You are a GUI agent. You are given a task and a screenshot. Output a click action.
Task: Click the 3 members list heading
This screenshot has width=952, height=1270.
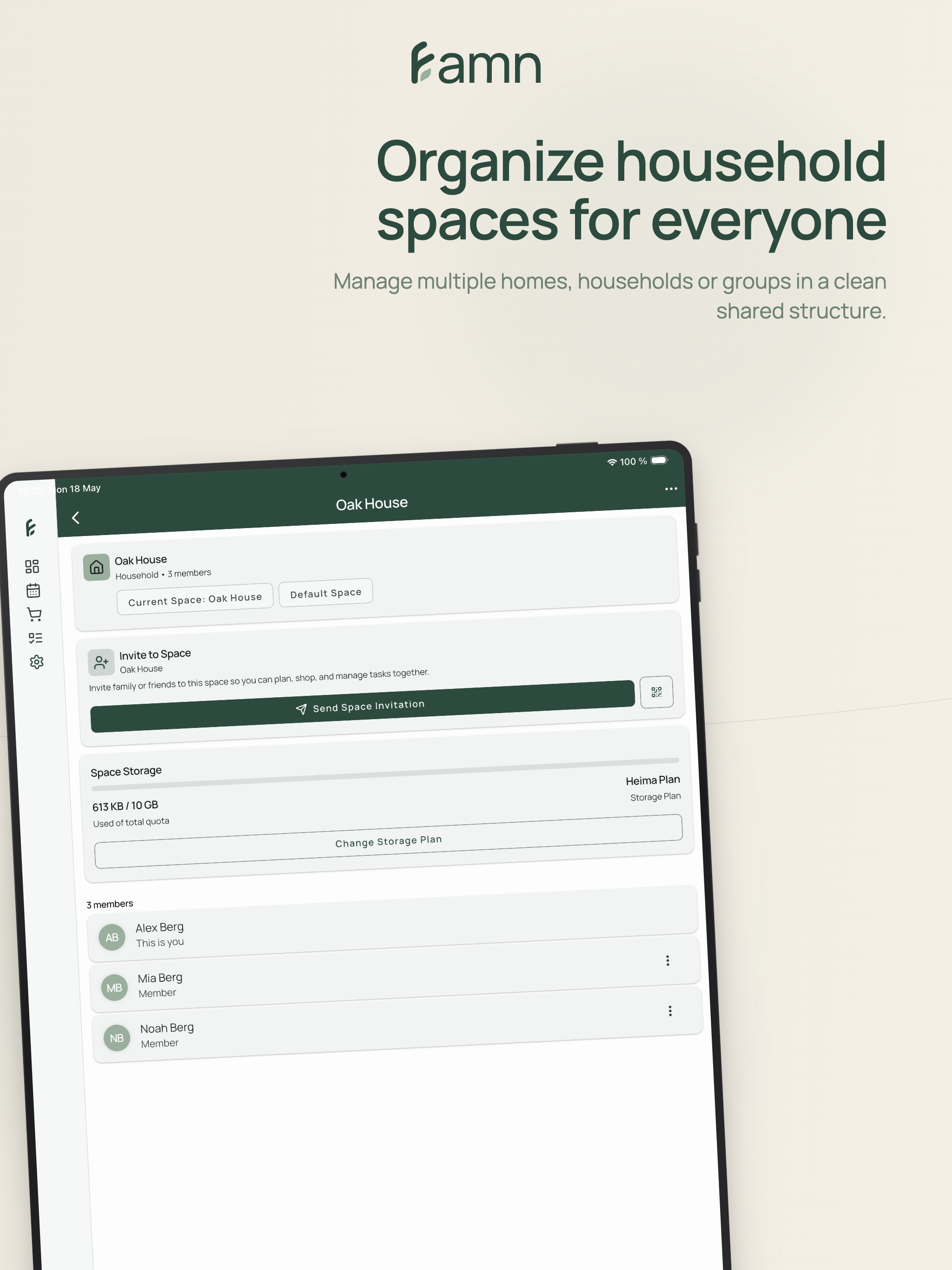click(110, 904)
